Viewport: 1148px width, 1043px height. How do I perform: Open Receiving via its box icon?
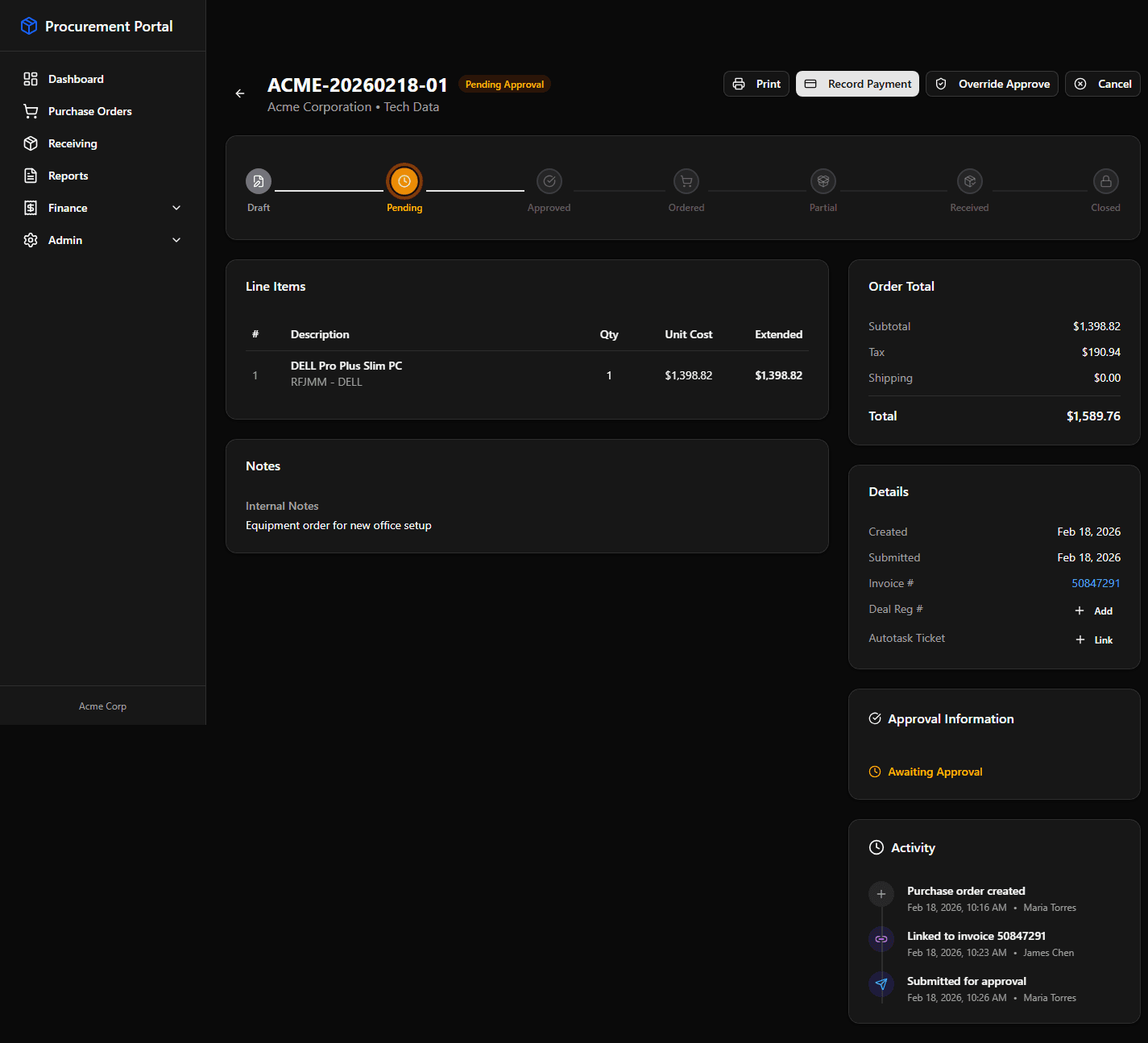pyautogui.click(x=31, y=143)
